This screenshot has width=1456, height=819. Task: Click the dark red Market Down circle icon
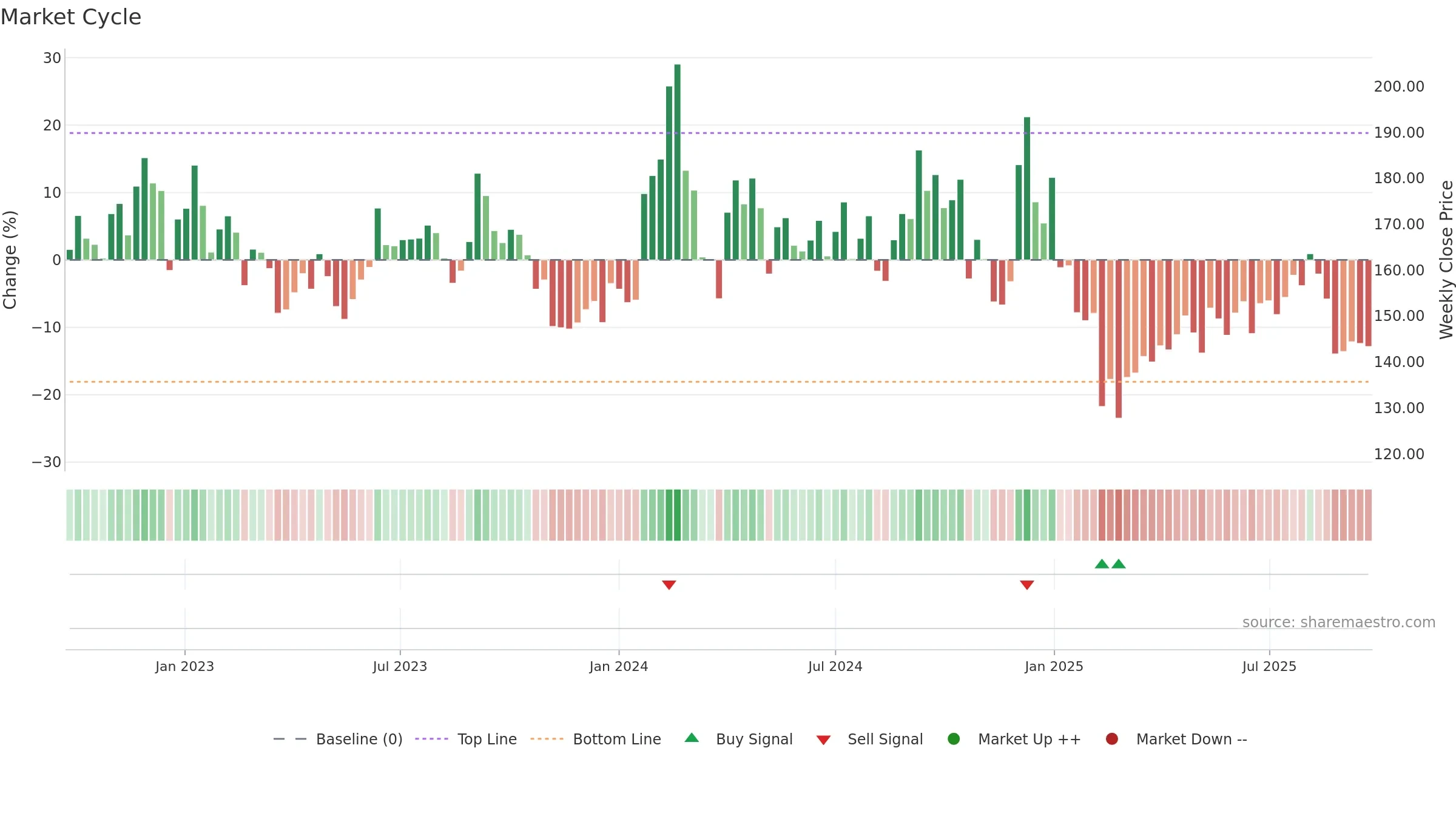tap(1112, 739)
